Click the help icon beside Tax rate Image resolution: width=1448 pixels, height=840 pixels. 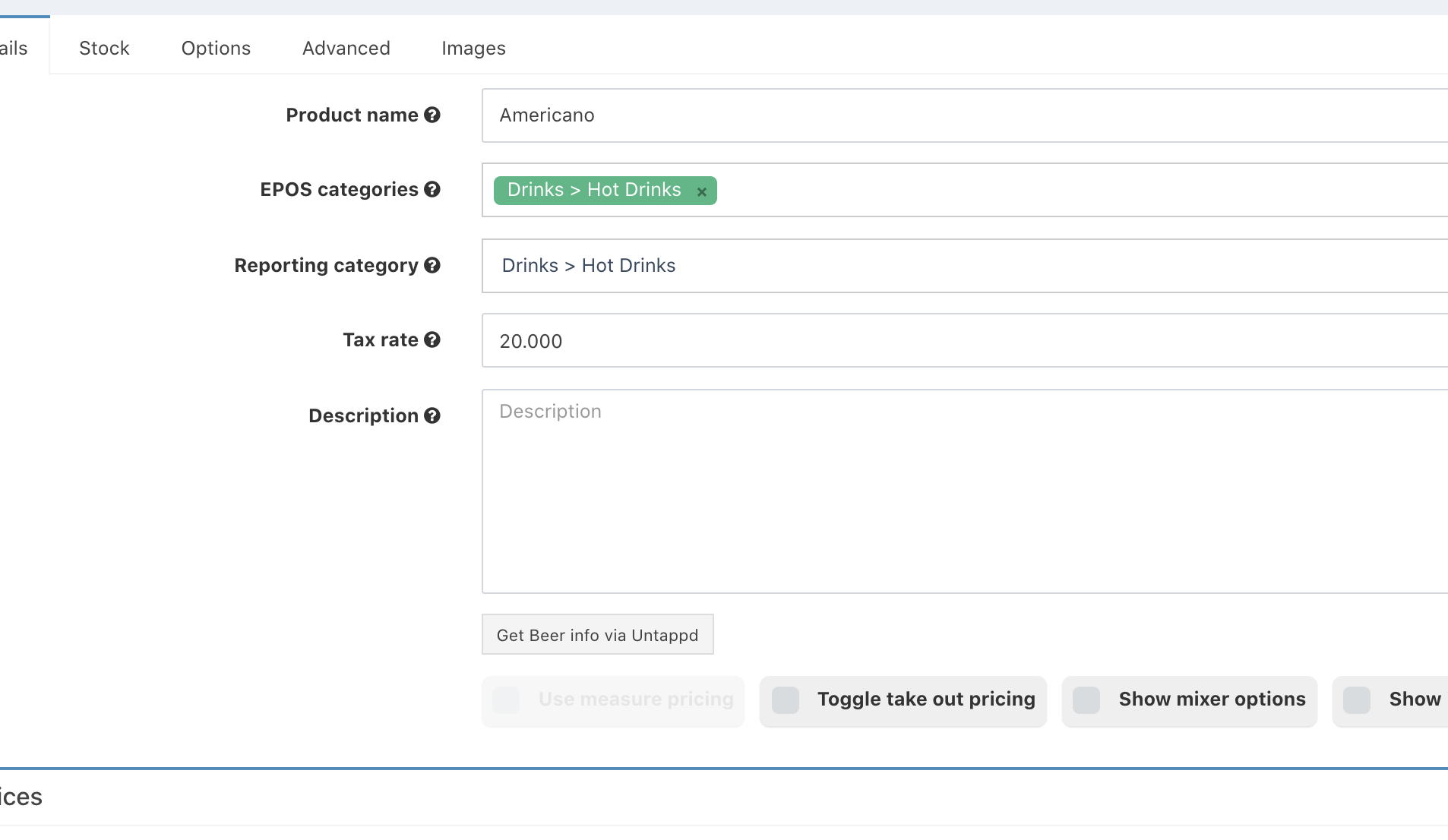432,339
